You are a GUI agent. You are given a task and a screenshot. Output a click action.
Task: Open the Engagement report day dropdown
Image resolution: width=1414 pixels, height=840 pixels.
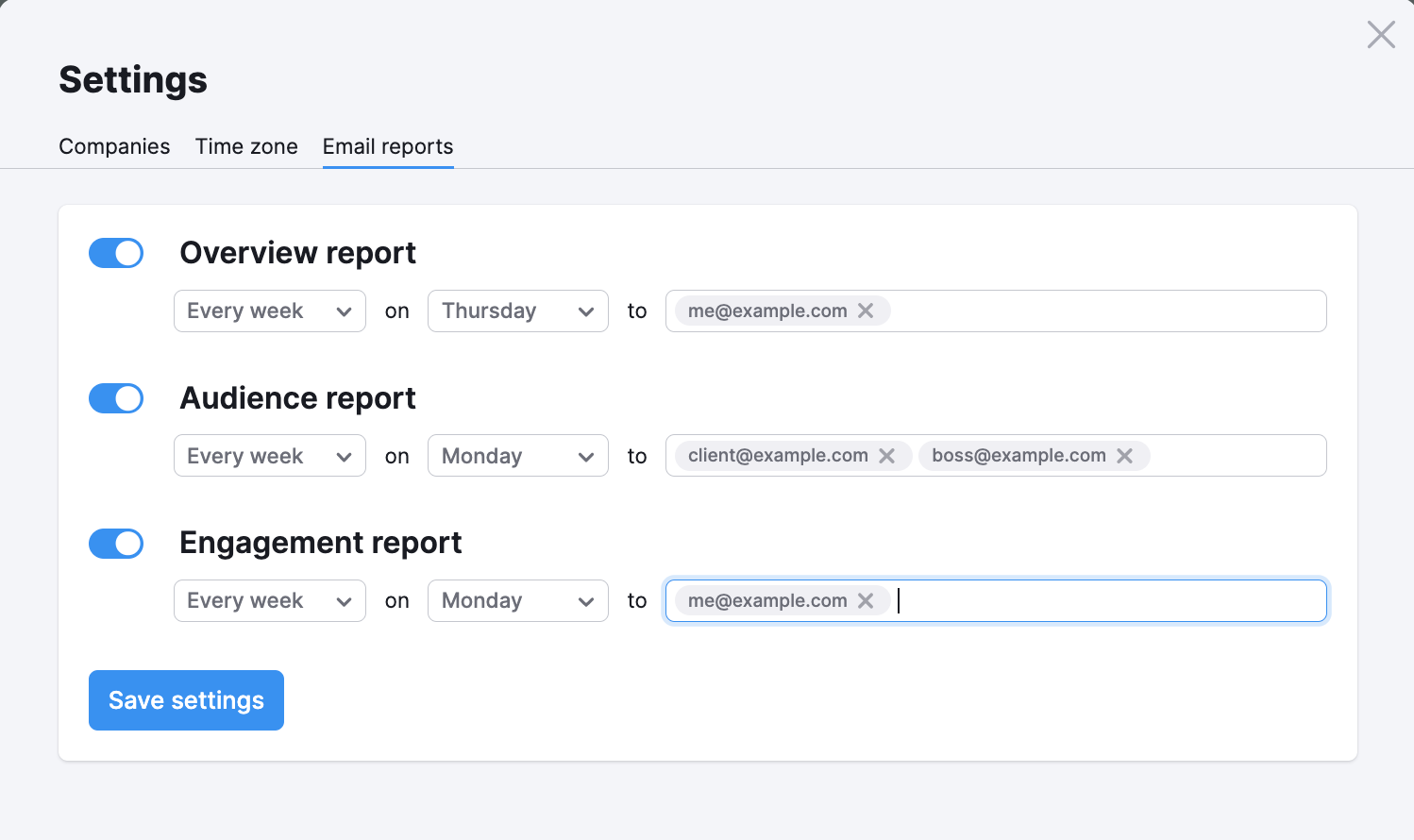tap(517, 600)
